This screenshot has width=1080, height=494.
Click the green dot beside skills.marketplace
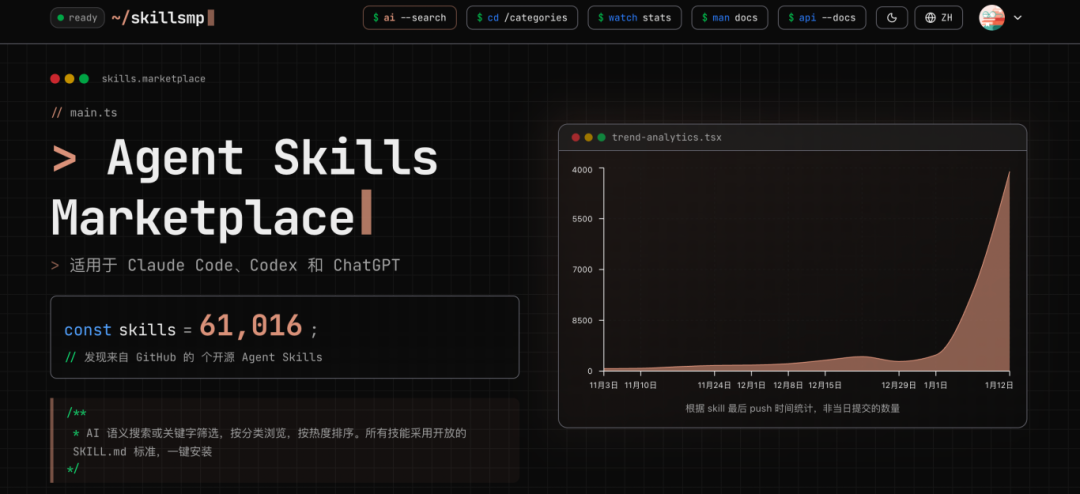pos(84,79)
